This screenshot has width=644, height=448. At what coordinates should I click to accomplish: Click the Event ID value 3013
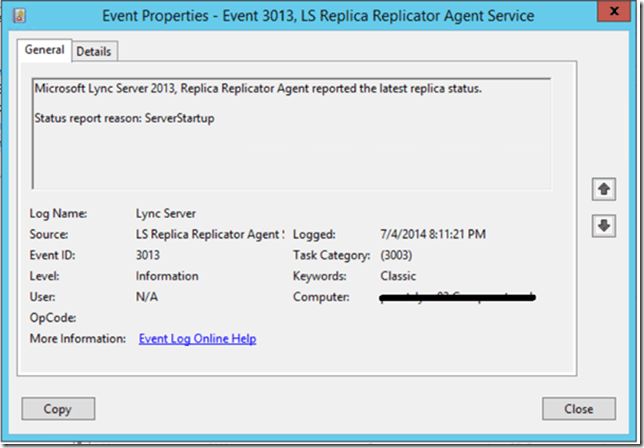coord(148,255)
